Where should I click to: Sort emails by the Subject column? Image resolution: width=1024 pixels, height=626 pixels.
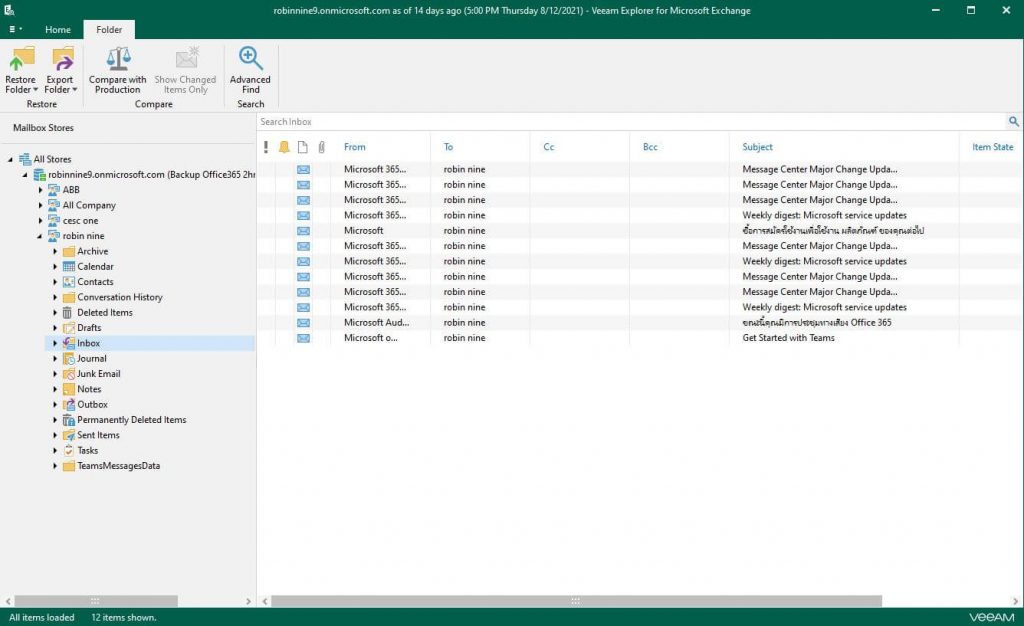tap(757, 147)
